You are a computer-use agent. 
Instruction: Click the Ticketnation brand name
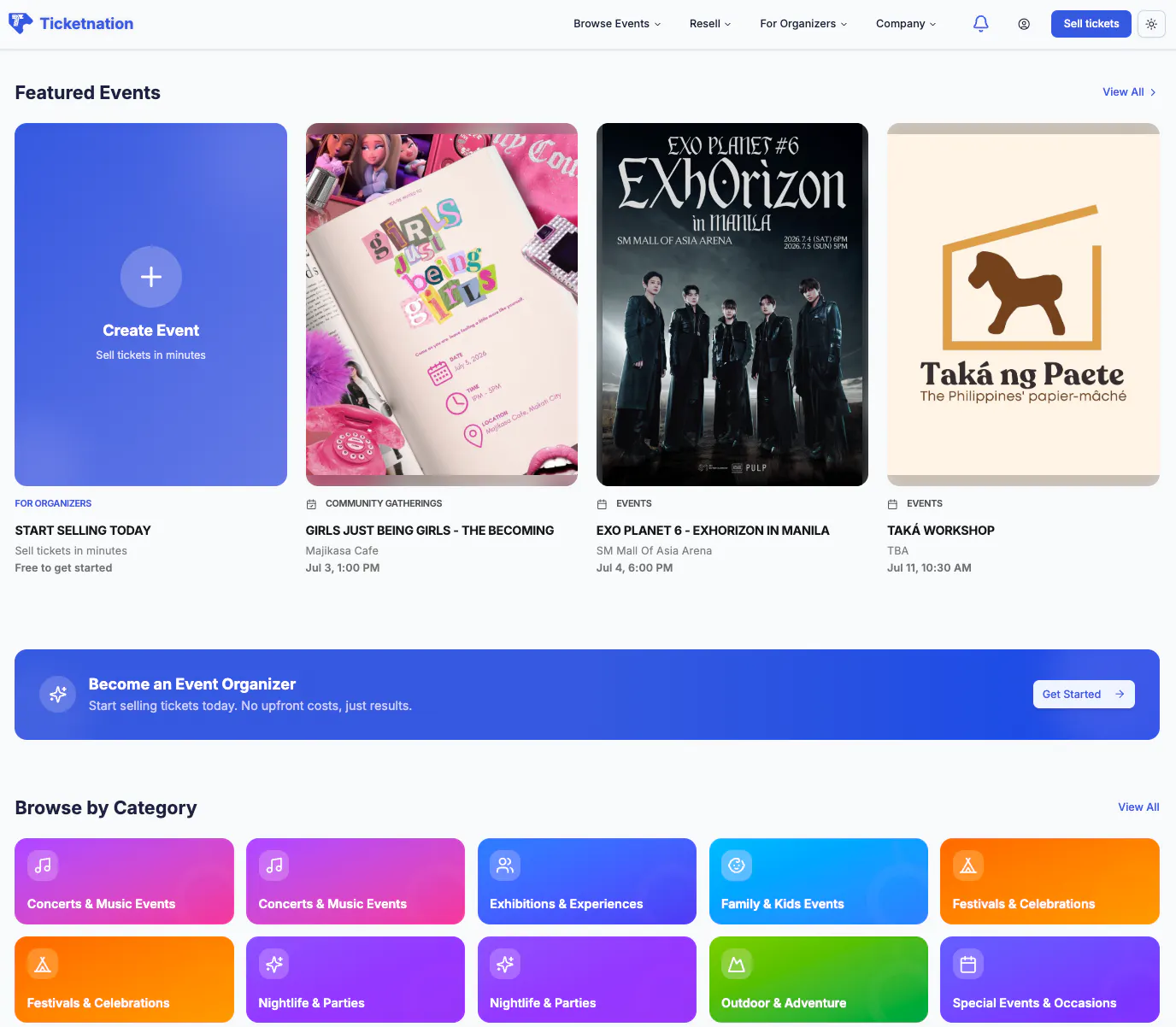click(x=86, y=24)
